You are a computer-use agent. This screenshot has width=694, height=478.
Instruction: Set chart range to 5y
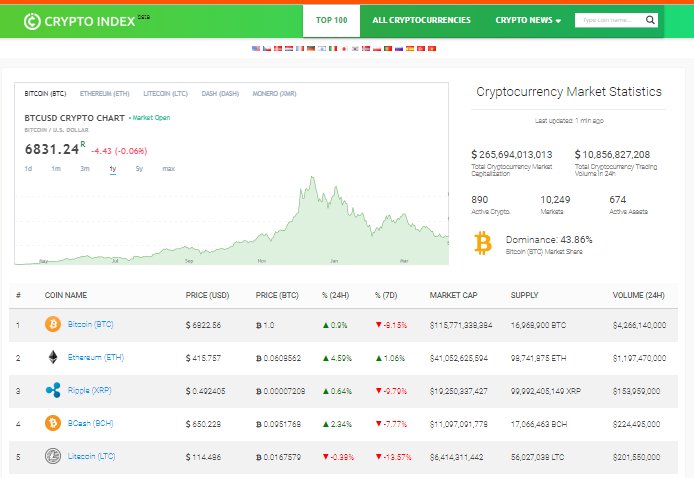tap(139, 169)
